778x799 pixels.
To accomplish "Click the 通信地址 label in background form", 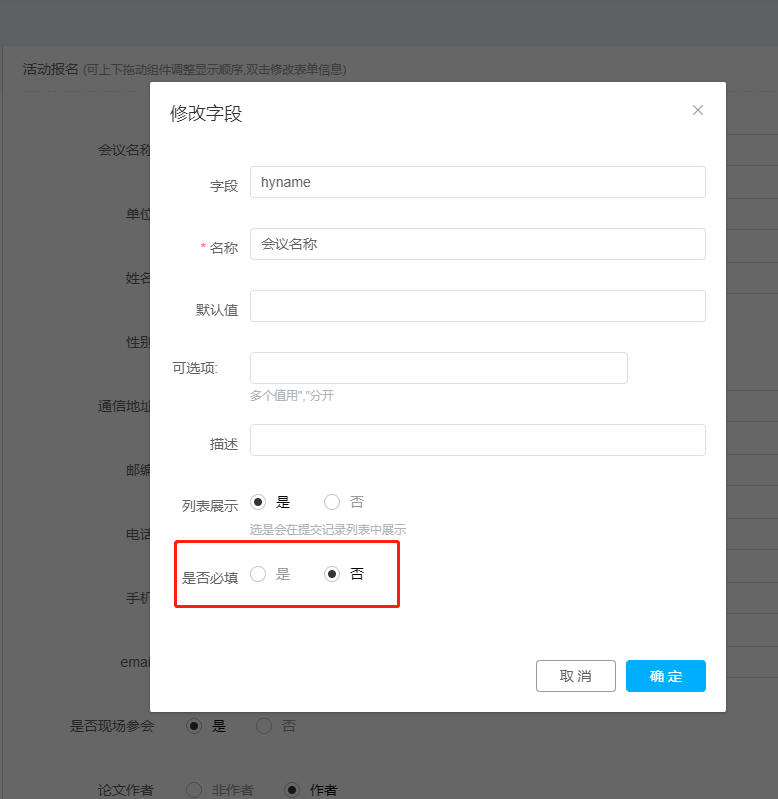I will [124, 406].
